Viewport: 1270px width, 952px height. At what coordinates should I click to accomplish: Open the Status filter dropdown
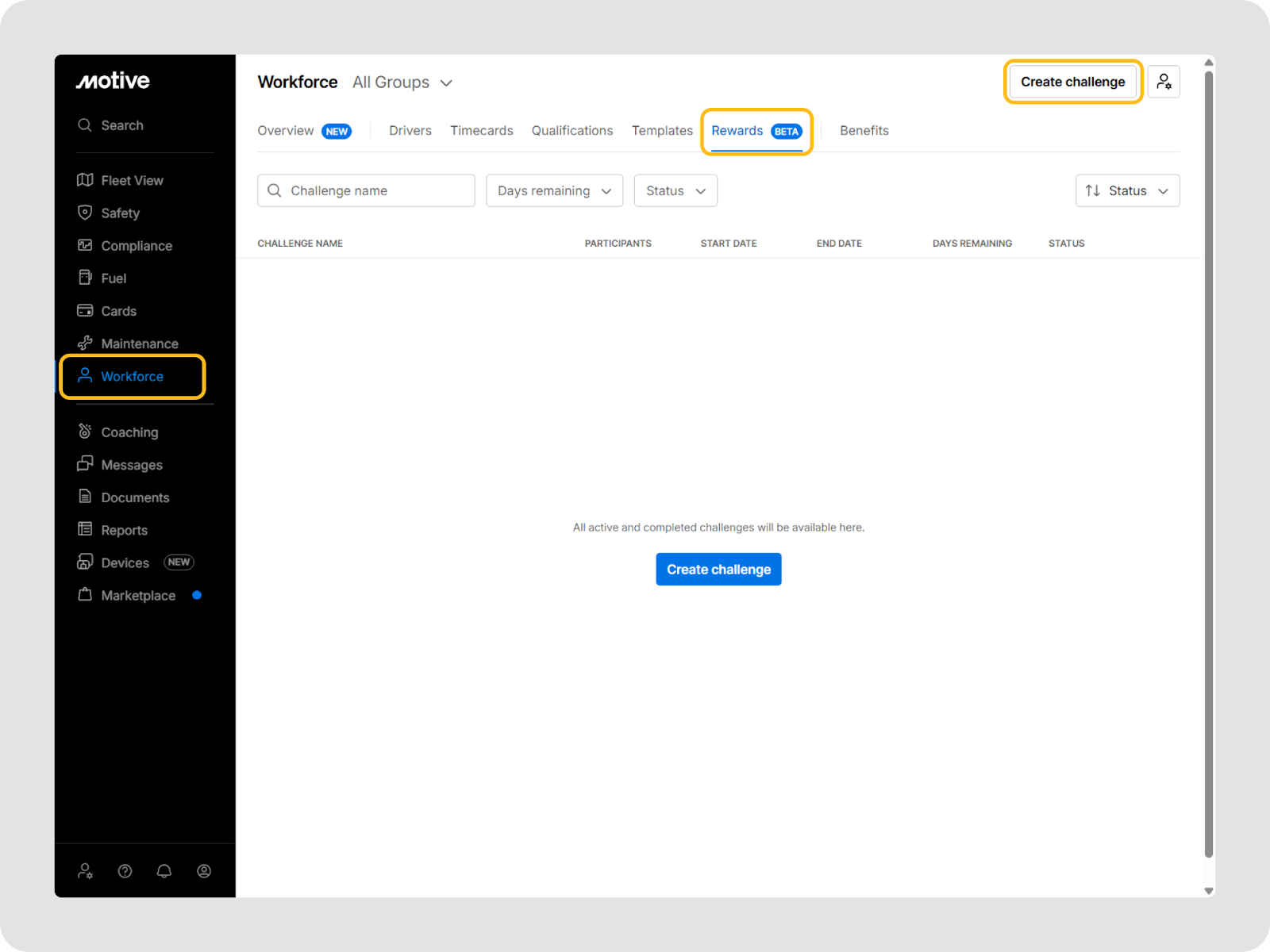click(x=675, y=191)
